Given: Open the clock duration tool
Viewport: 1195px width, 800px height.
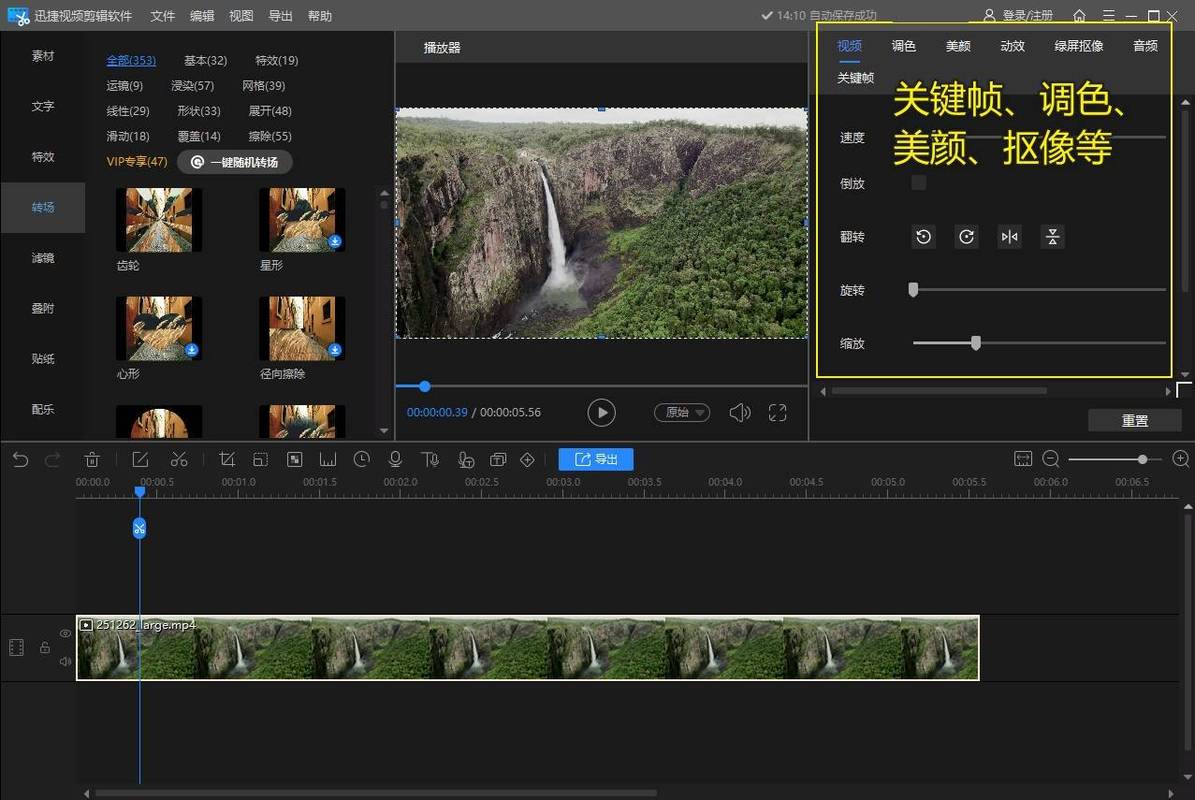Looking at the screenshot, I should (362, 459).
